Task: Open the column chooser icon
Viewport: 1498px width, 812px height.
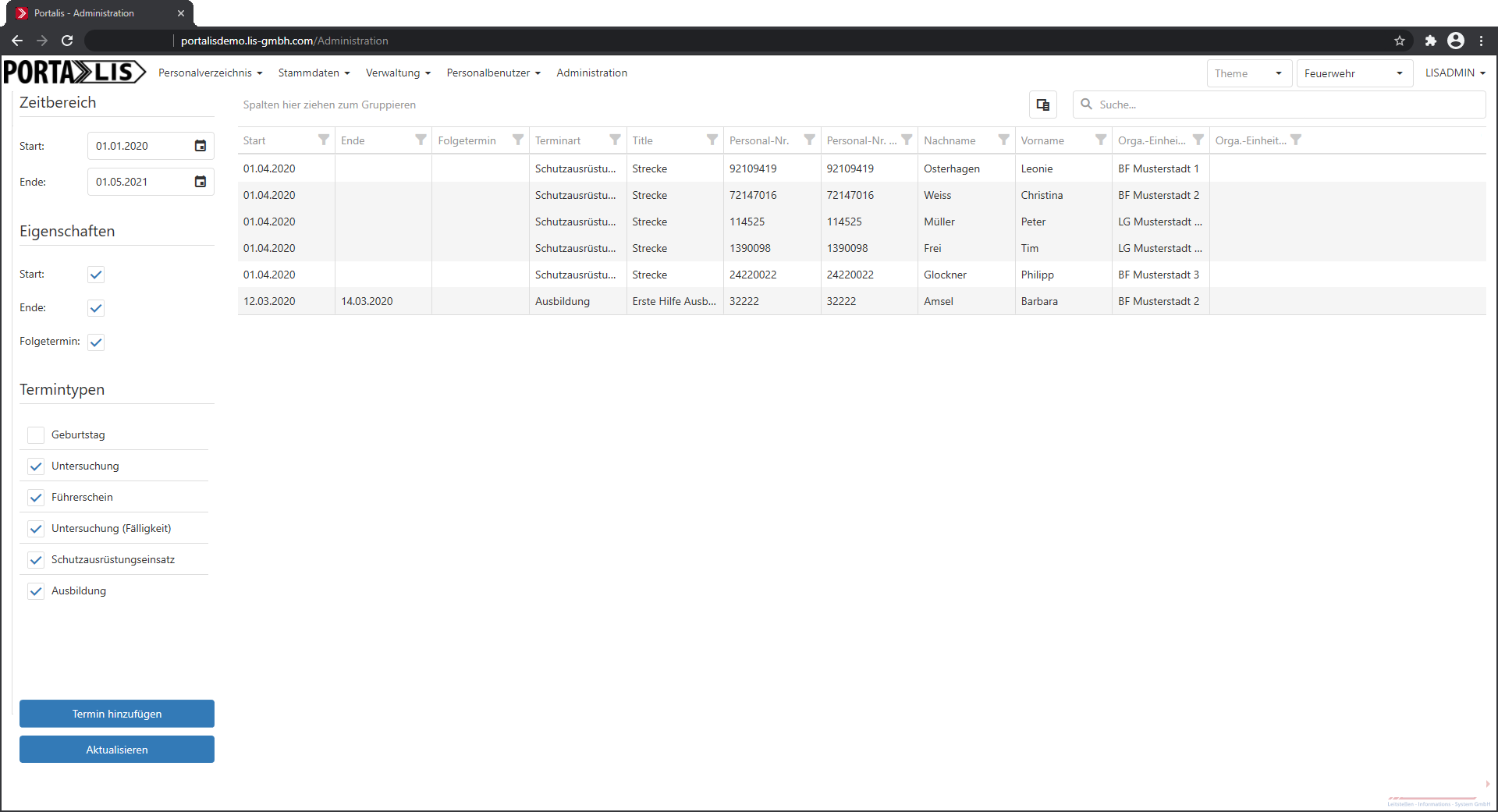Action: 1042,105
